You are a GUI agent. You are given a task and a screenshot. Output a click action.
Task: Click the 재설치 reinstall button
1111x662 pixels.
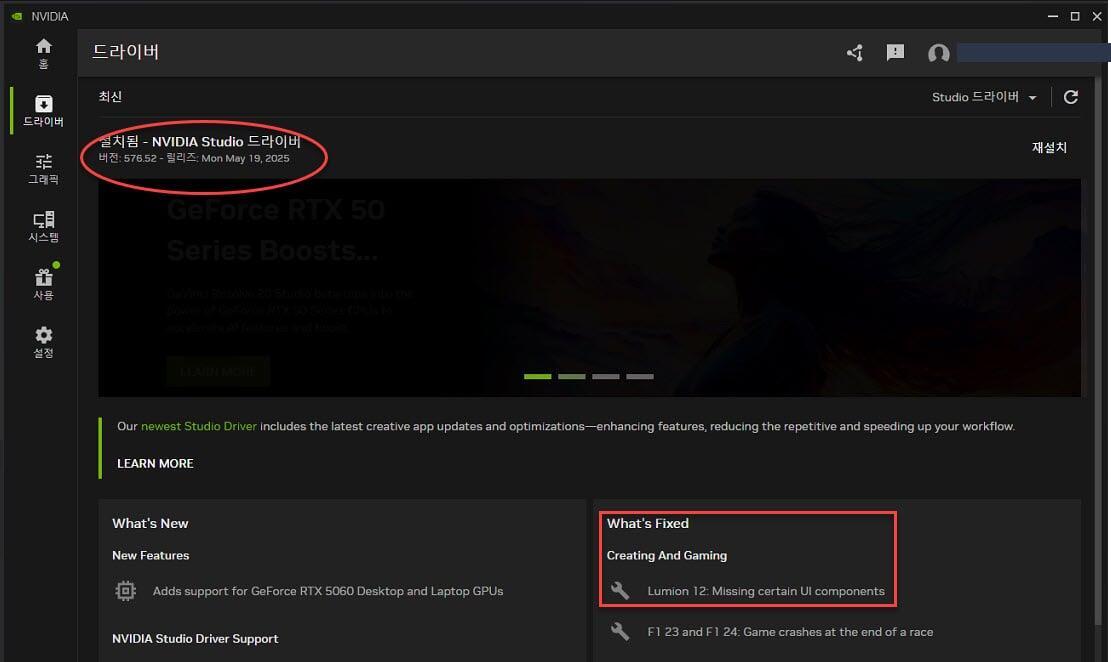pyautogui.click(x=1049, y=147)
